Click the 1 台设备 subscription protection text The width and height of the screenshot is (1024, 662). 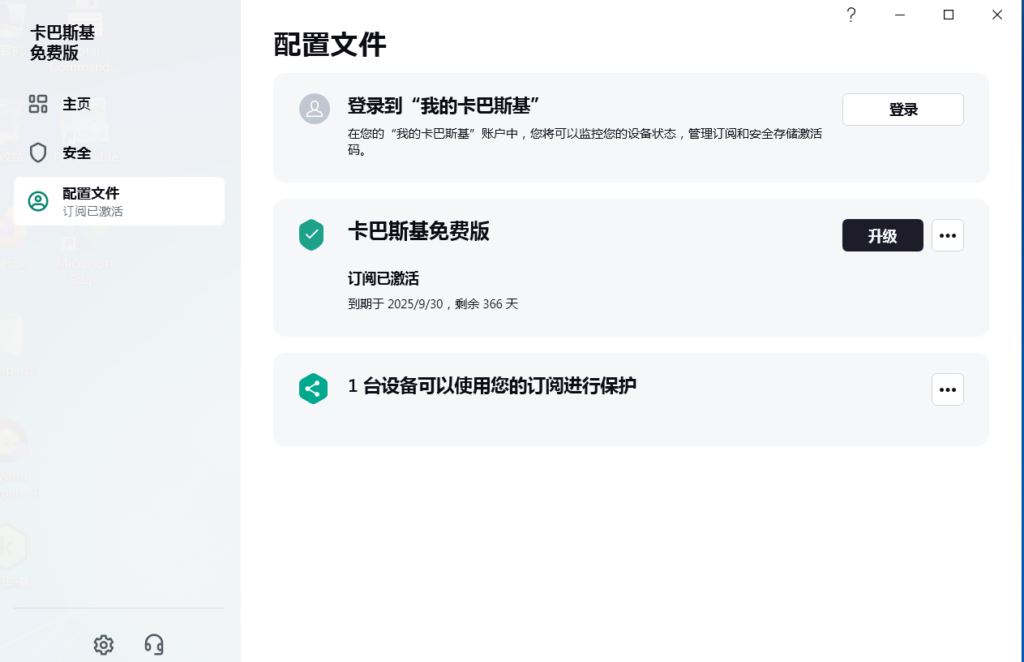click(492, 386)
